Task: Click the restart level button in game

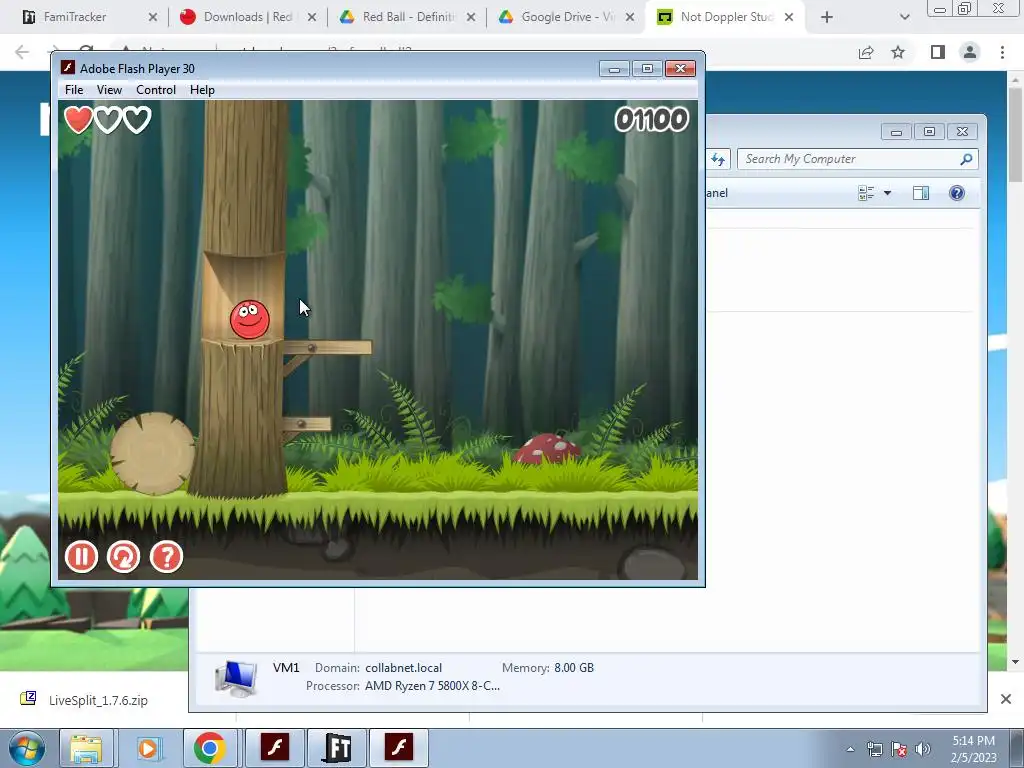Action: pyautogui.click(x=123, y=557)
